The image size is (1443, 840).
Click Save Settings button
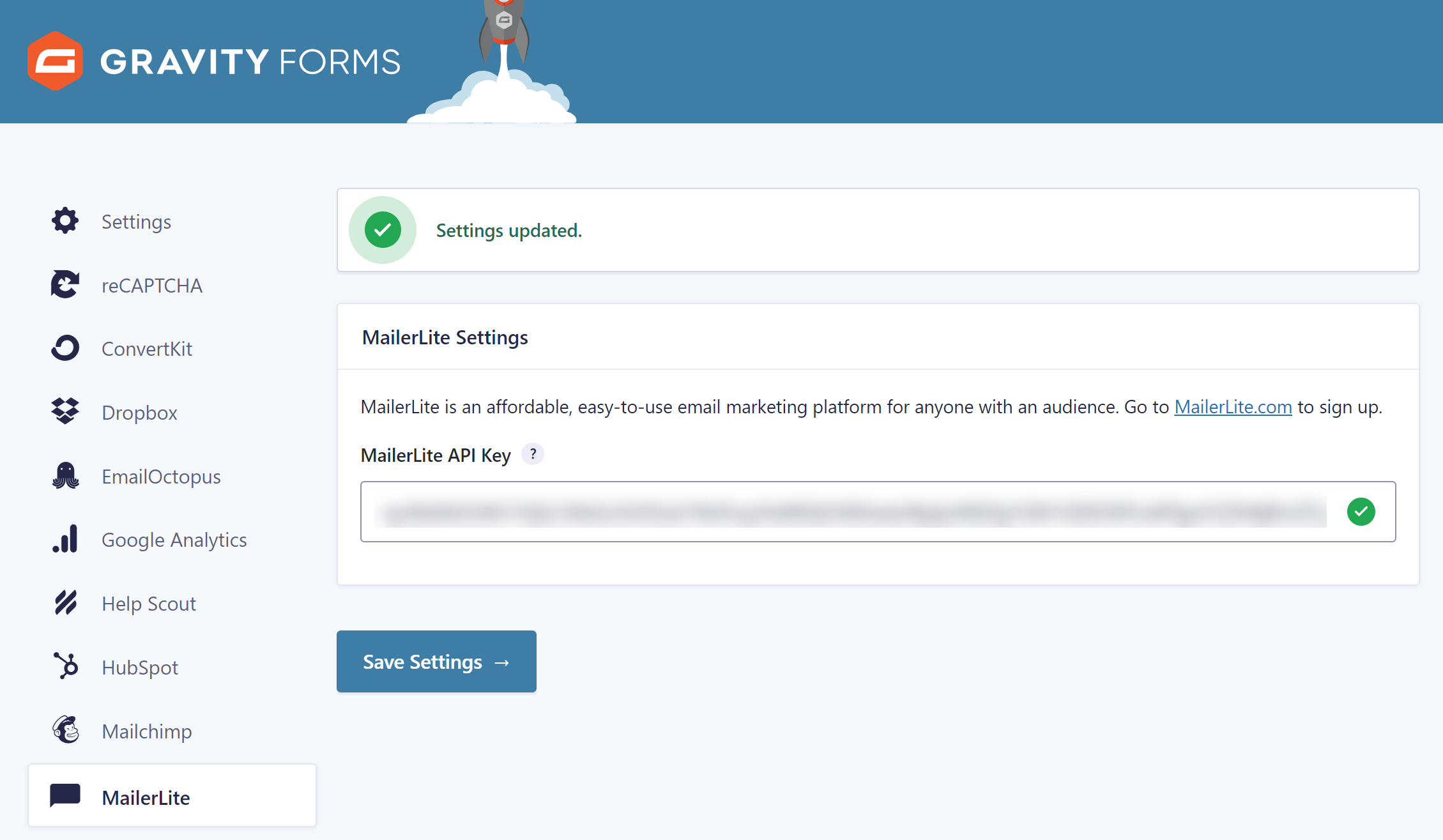pyautogui.click(x=436, y=660)
